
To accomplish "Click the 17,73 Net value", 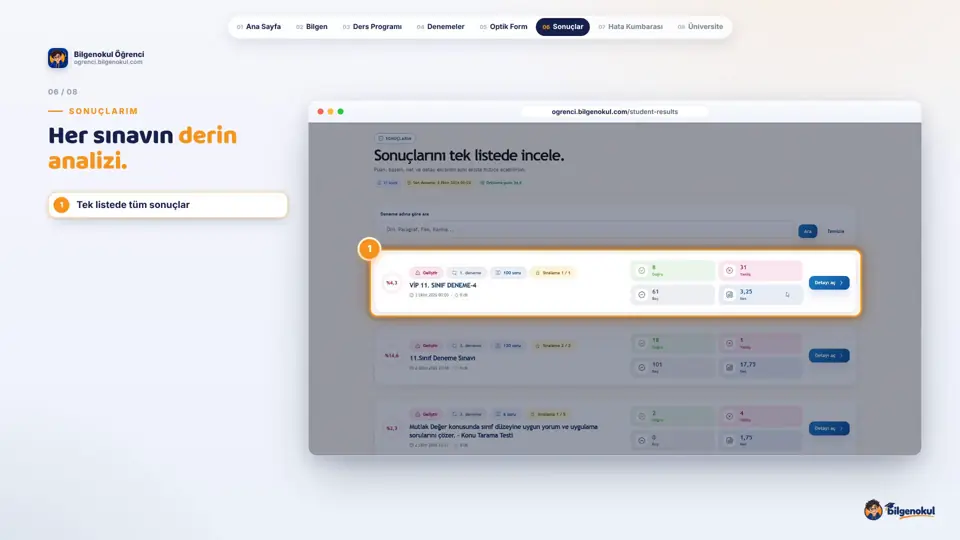I will coord(748,365).
